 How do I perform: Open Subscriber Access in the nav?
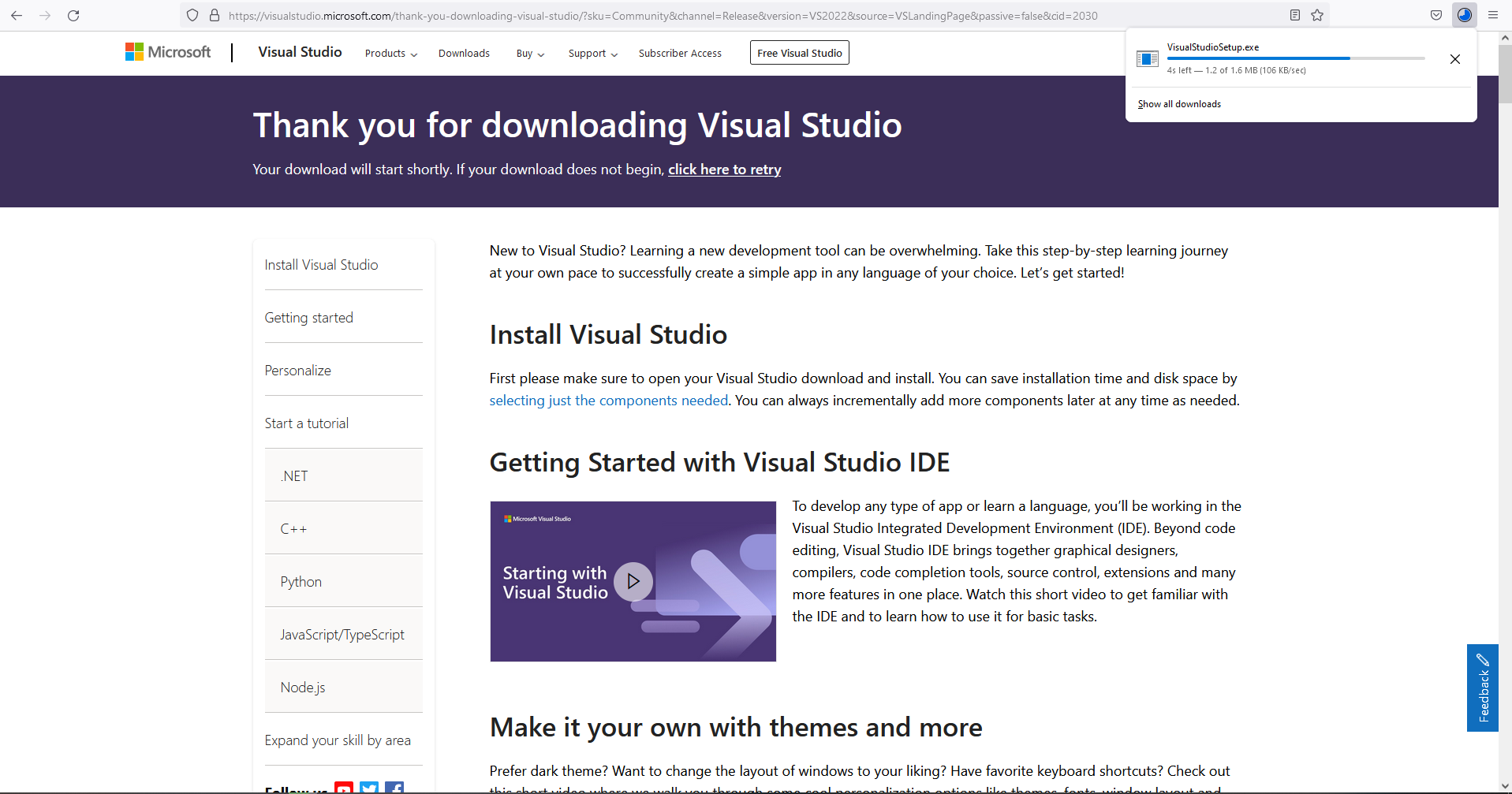coord(680,53)
